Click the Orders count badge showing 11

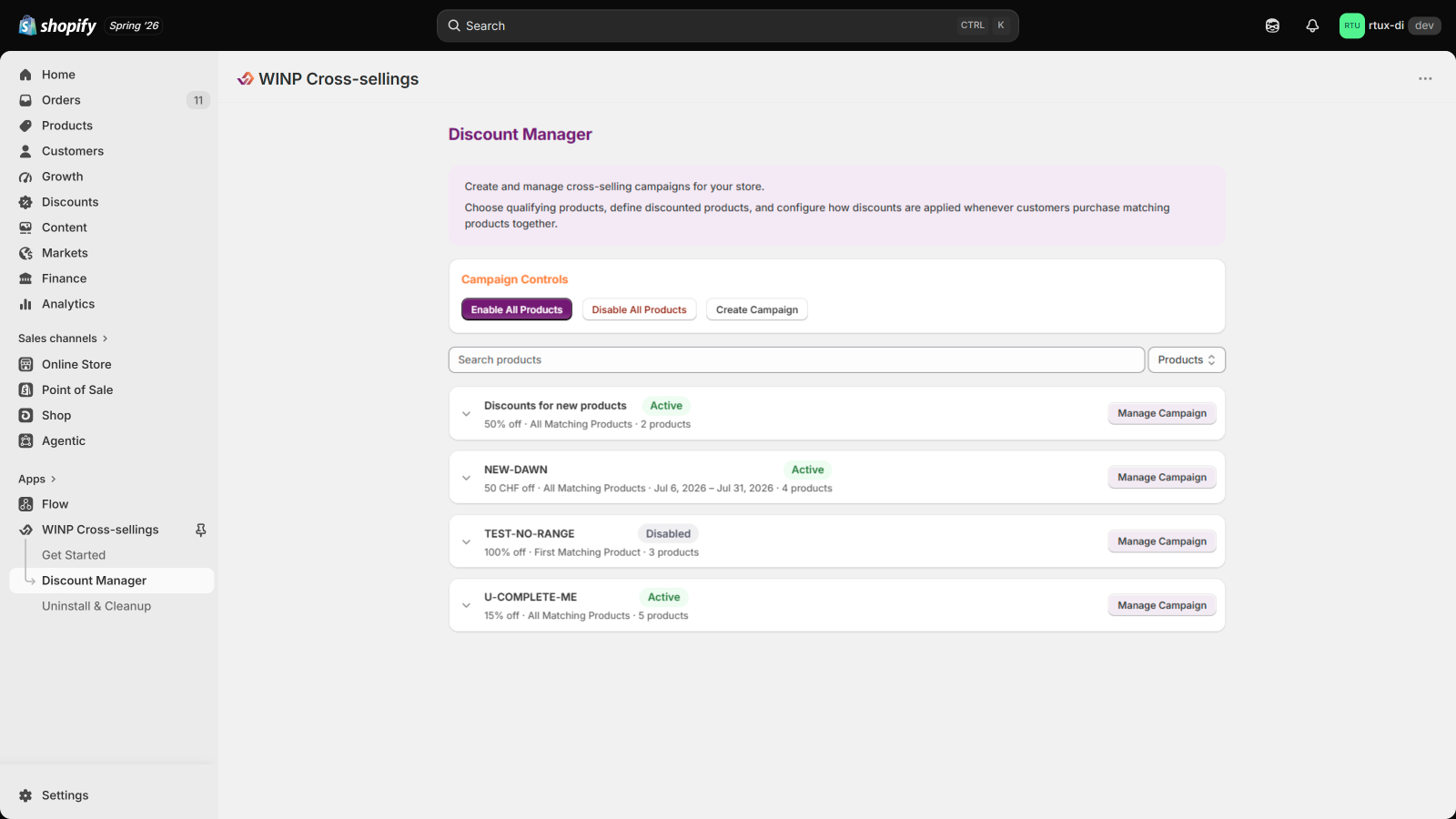(x=198, y=100)
